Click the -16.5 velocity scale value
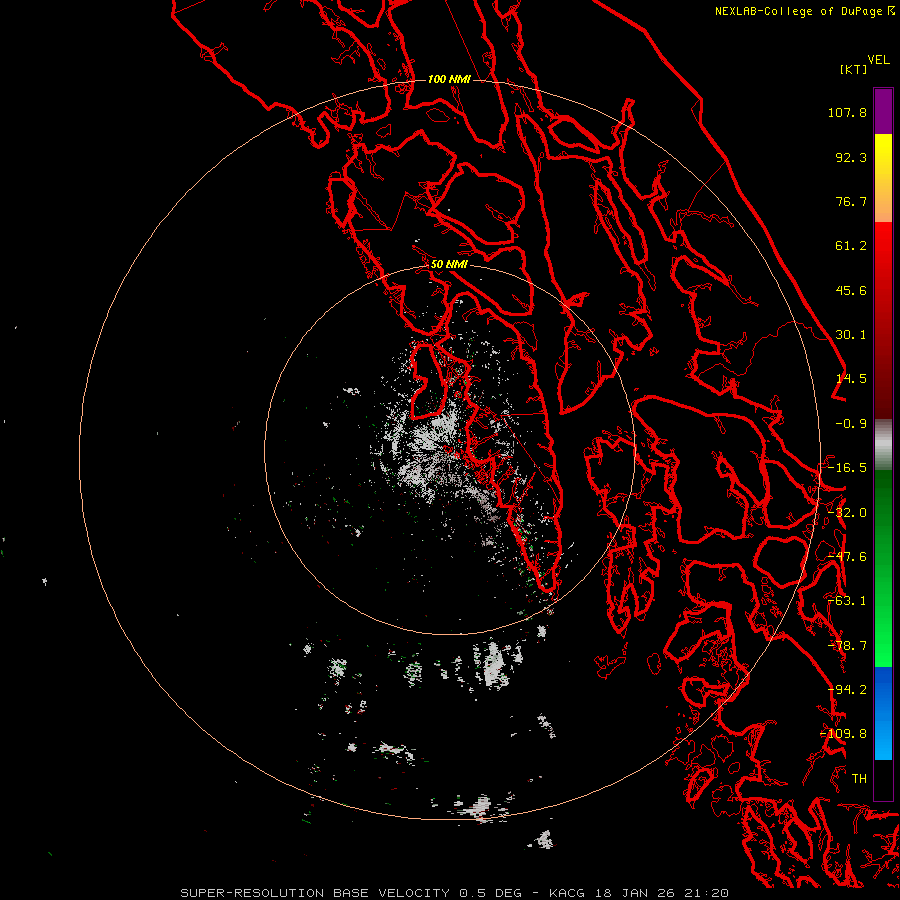900x900 pixels. click(847, 468)
